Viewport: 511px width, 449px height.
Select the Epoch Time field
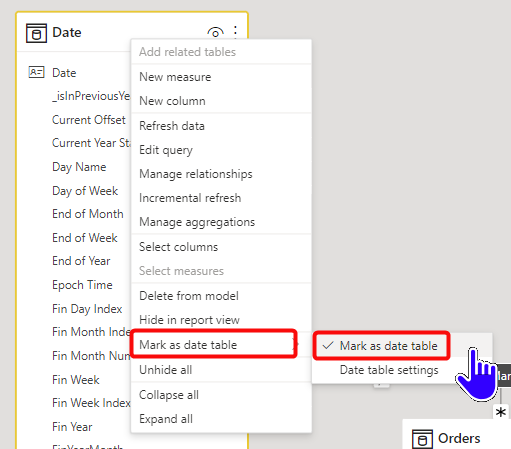coord(82,285)
